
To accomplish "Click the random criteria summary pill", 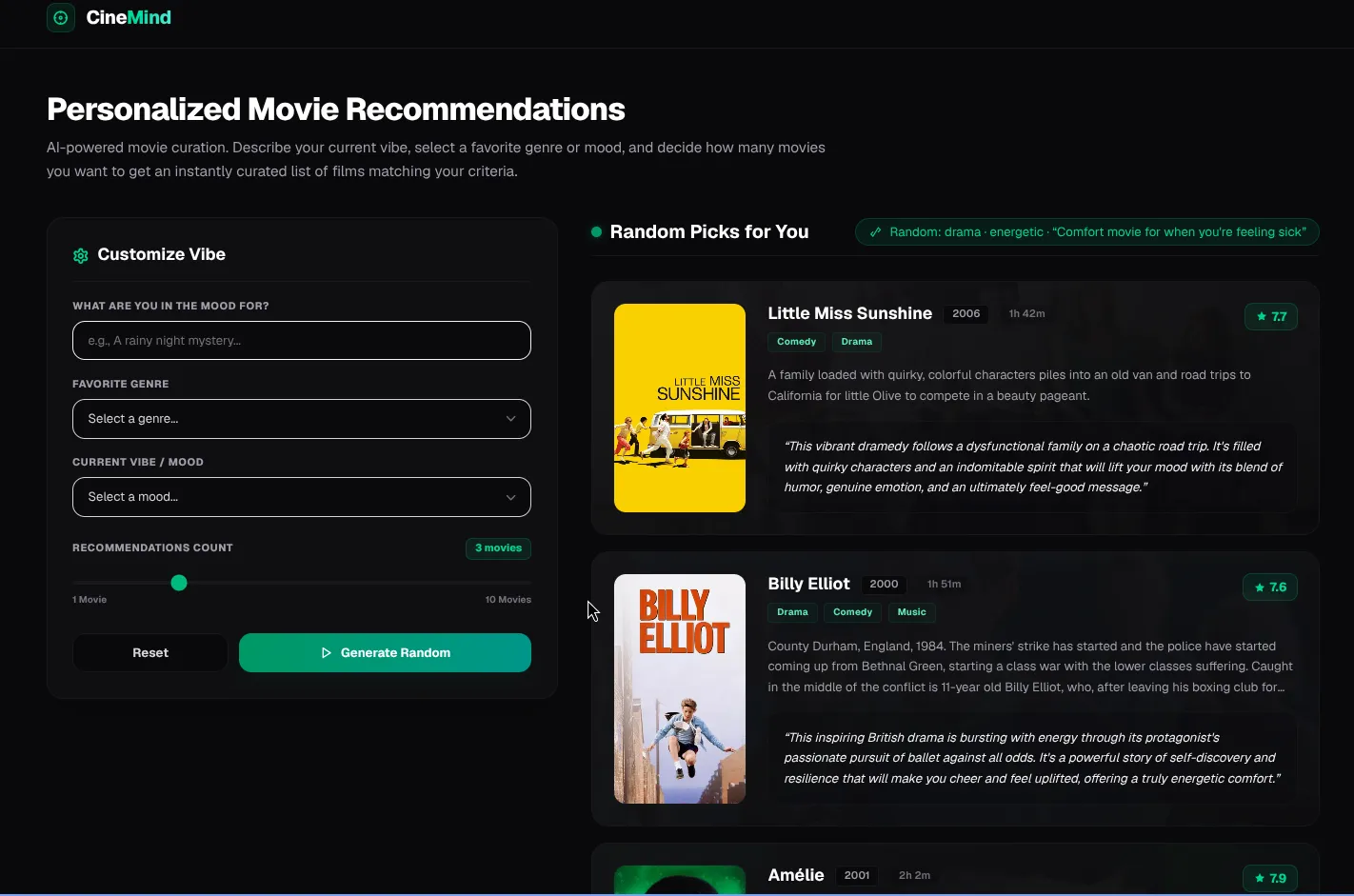I will click(1087, 232).
